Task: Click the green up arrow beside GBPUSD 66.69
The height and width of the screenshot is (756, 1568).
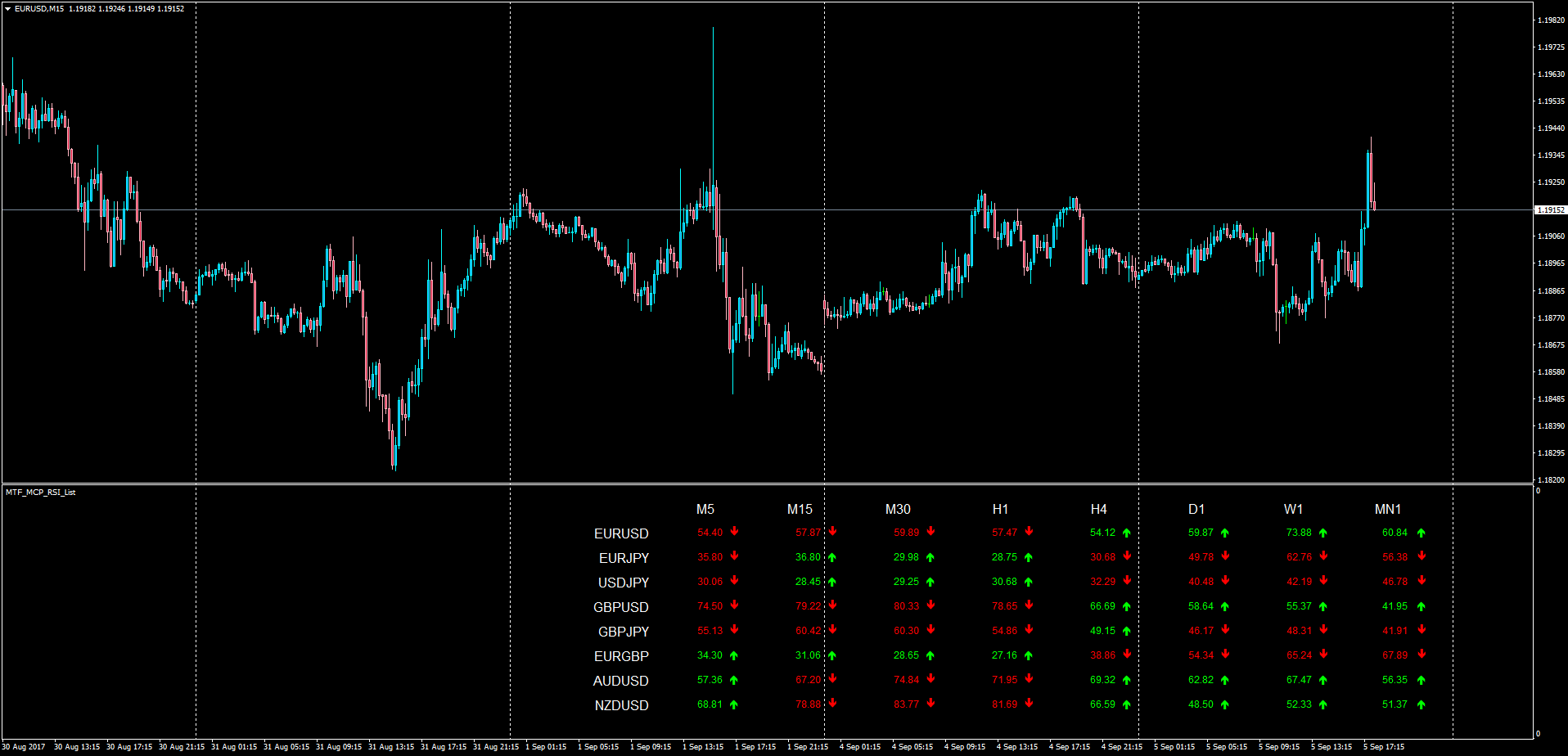Action: (x=1127, y=606)
